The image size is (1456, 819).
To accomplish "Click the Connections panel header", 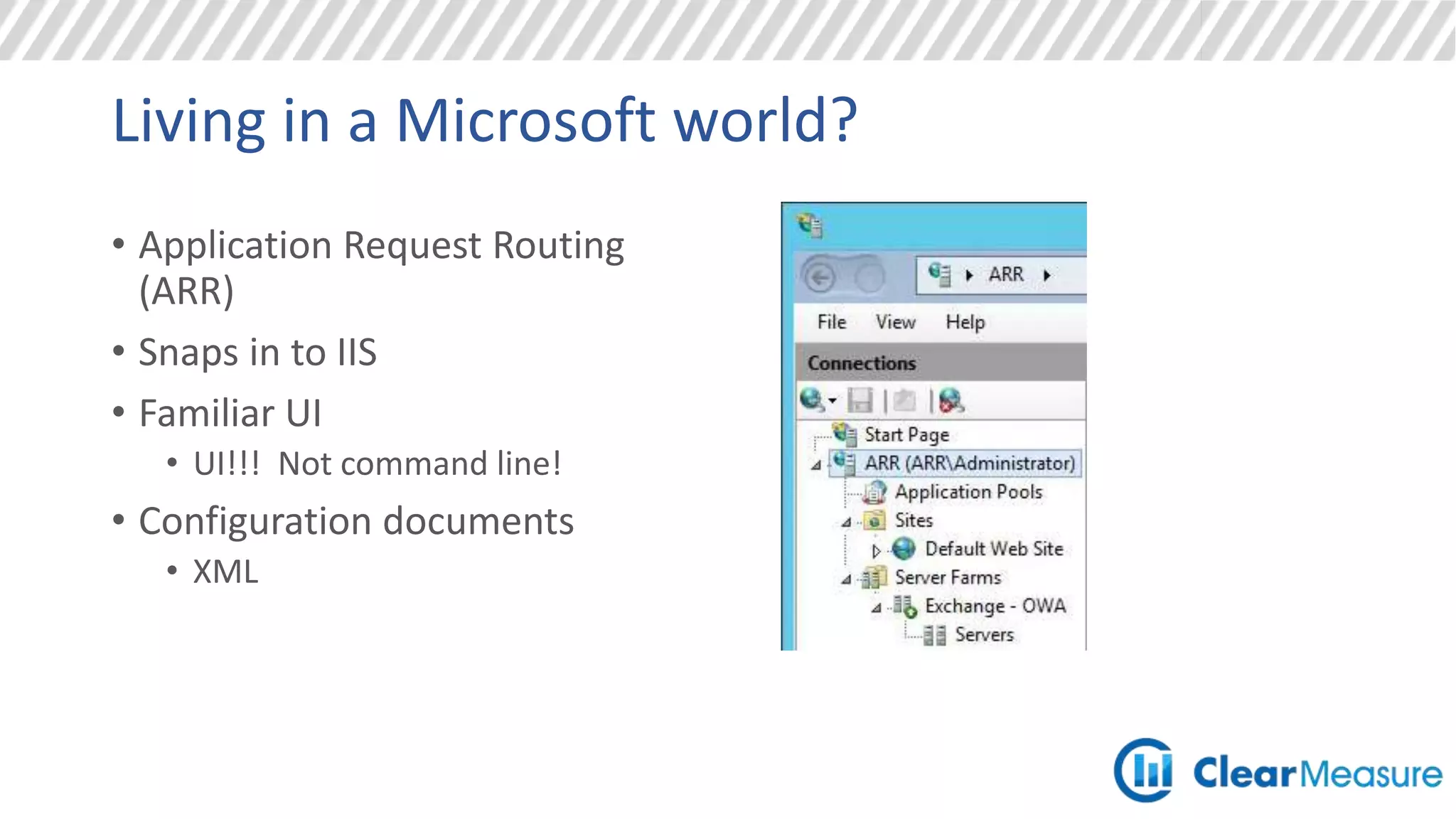I will 941,363.
